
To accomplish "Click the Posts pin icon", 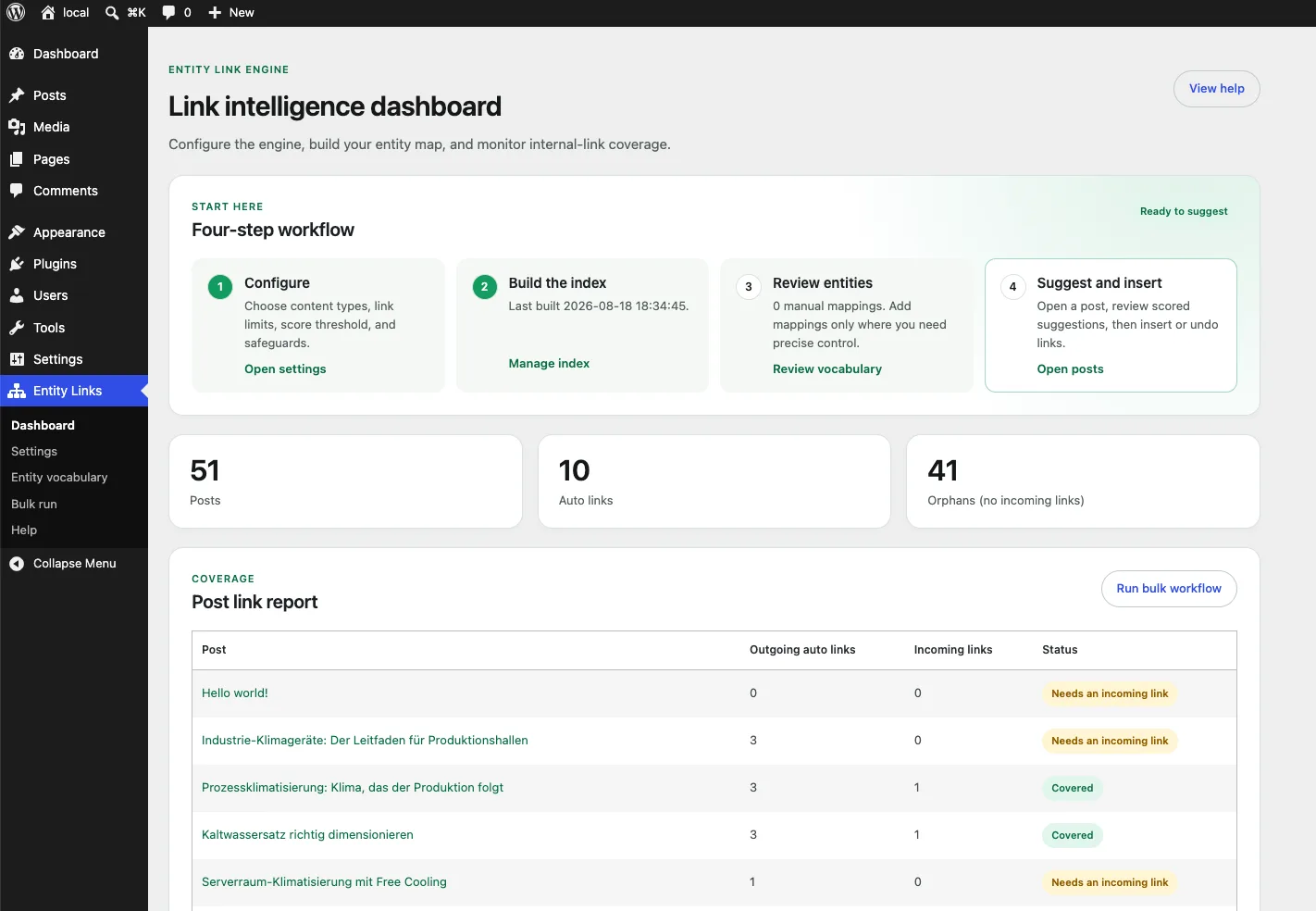I will tap(17, 95).
